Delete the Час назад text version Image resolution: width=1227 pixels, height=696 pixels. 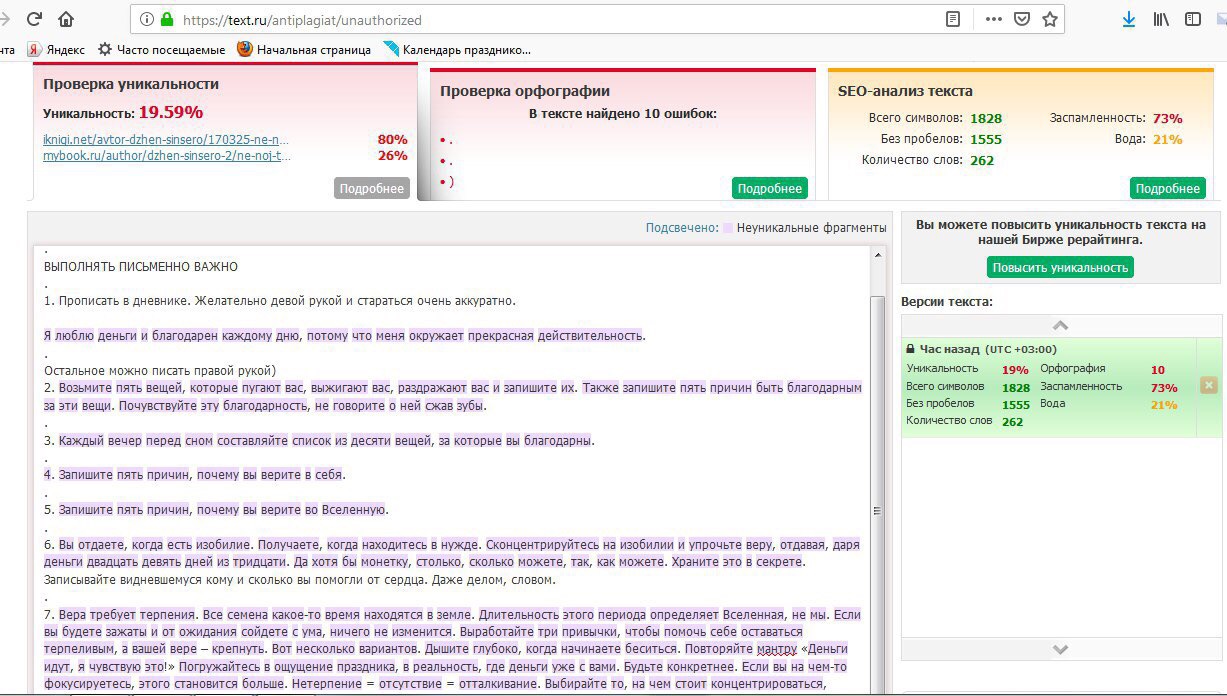click(1208, 385)
